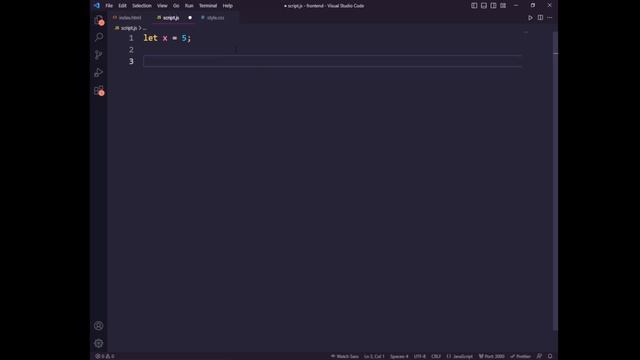The image size is (640, 360).
Task: Click line number 2 in gutter
Action: (x=131, y=49)
